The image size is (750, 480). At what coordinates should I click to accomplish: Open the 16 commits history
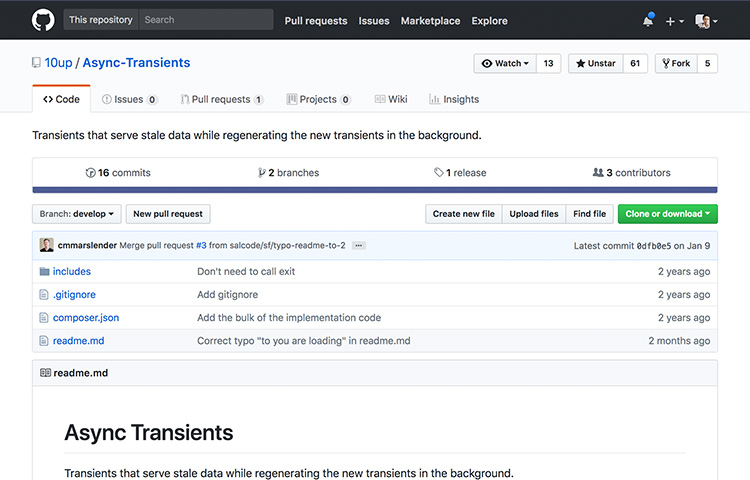(118, 173)
